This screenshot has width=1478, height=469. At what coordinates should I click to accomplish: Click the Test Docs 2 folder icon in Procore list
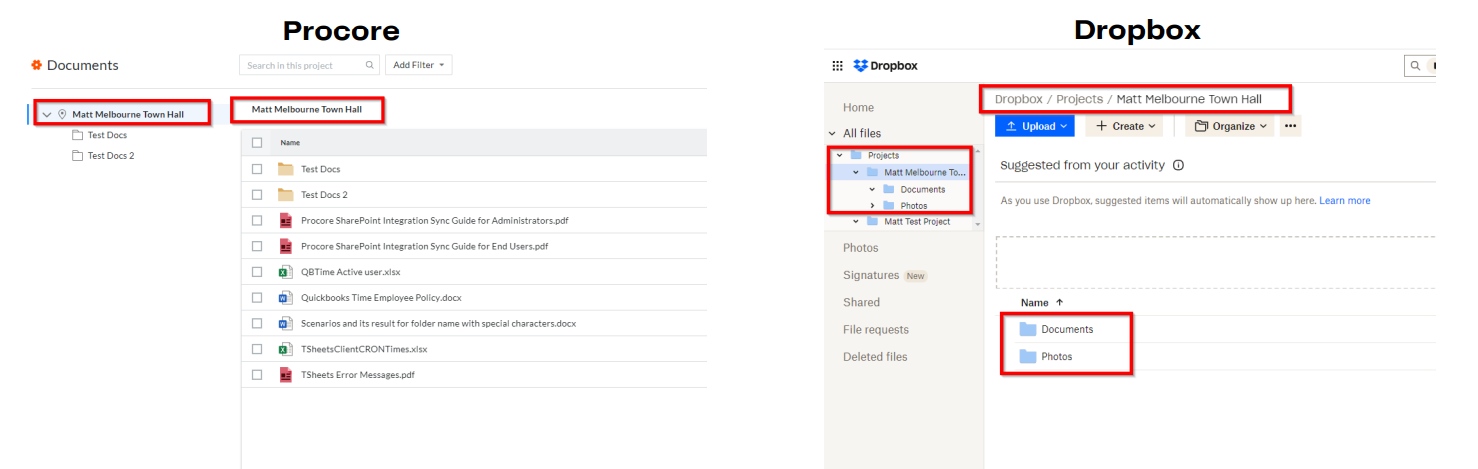[285, 195]
